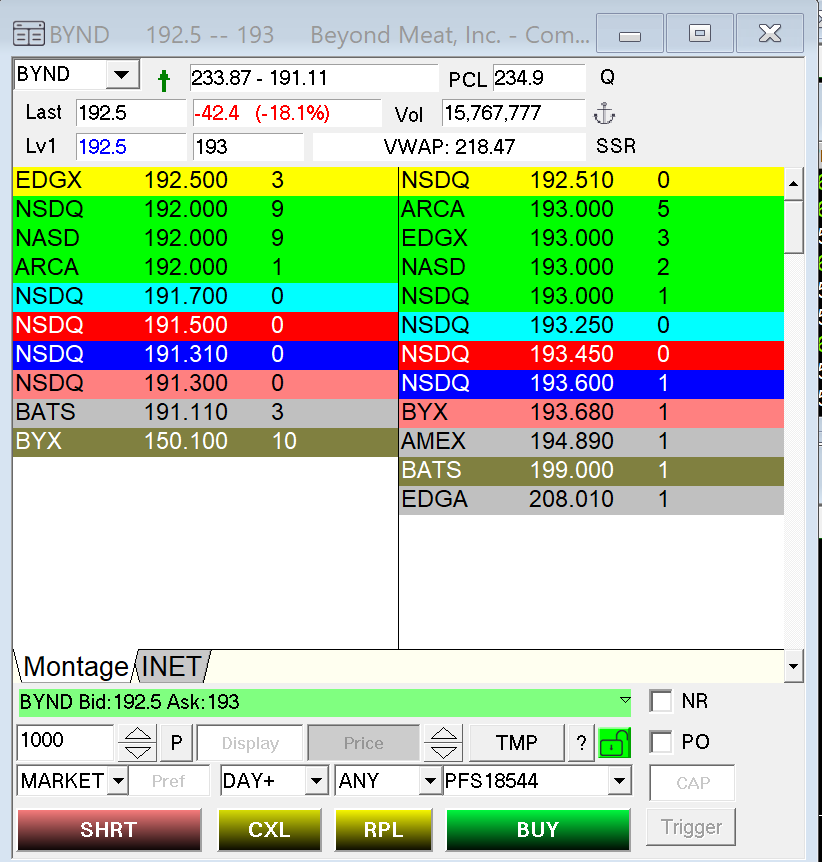
Task: Expand the BYND Bid/Ask green dropdown
Action: point(625,700)
